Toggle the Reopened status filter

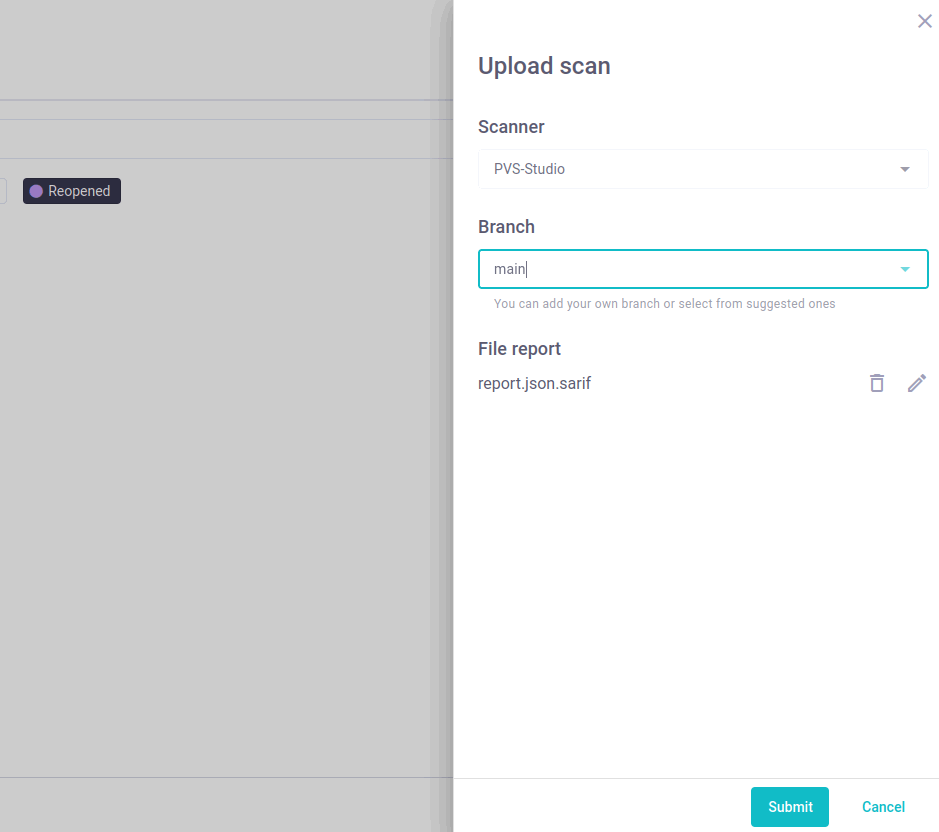coord(72,191)
